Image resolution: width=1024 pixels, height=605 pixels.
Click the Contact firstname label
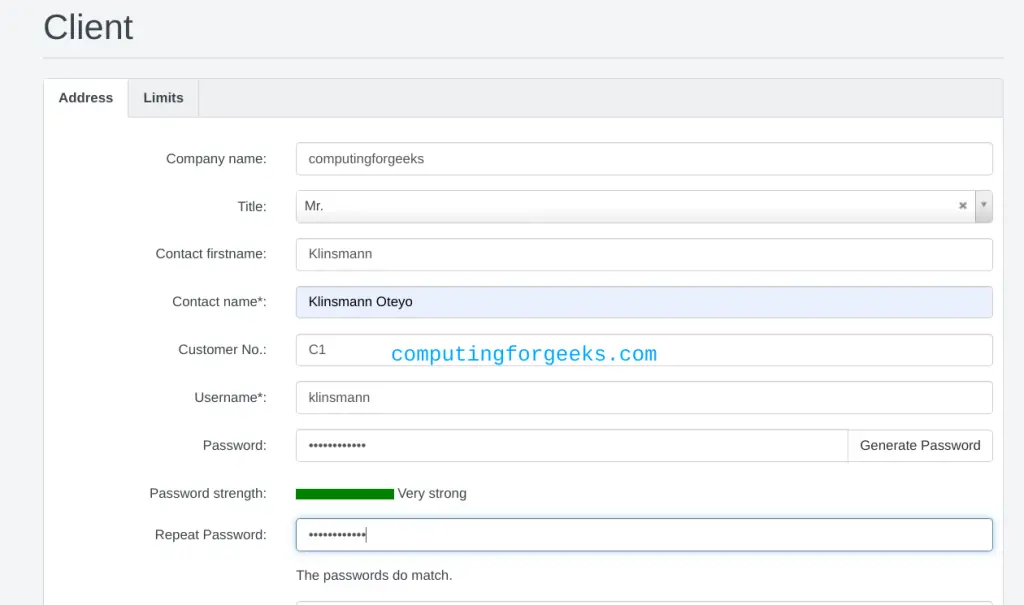211,253
